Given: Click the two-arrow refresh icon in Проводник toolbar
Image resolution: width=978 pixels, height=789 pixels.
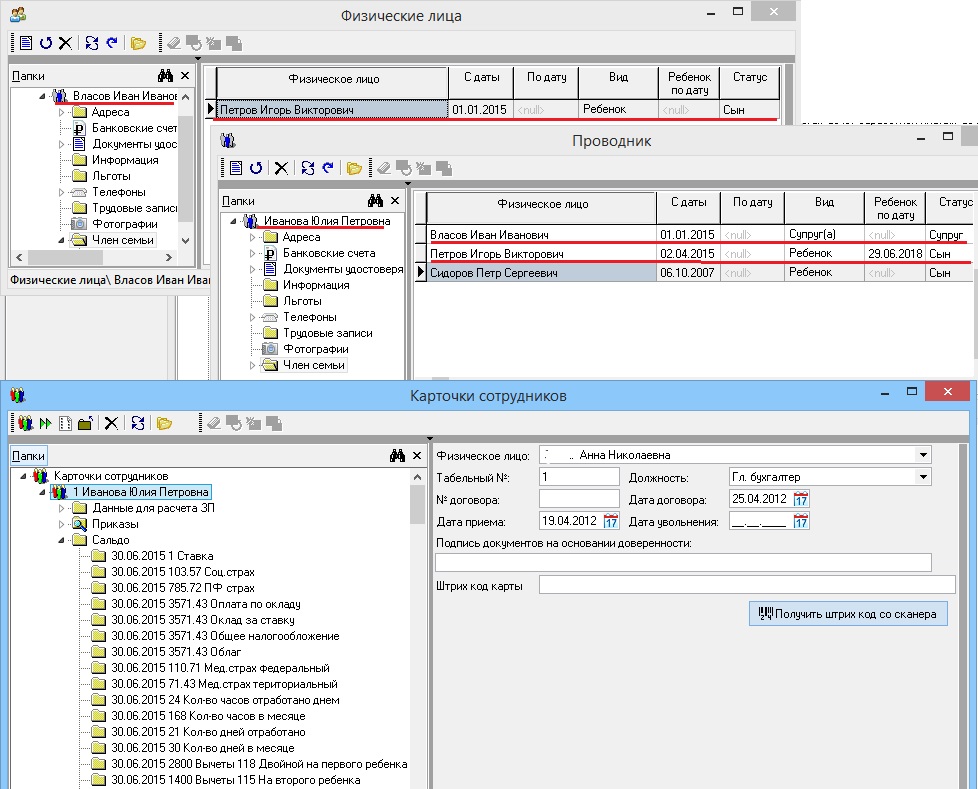Looking at the screenshot, I should click(x=307, y=168).
